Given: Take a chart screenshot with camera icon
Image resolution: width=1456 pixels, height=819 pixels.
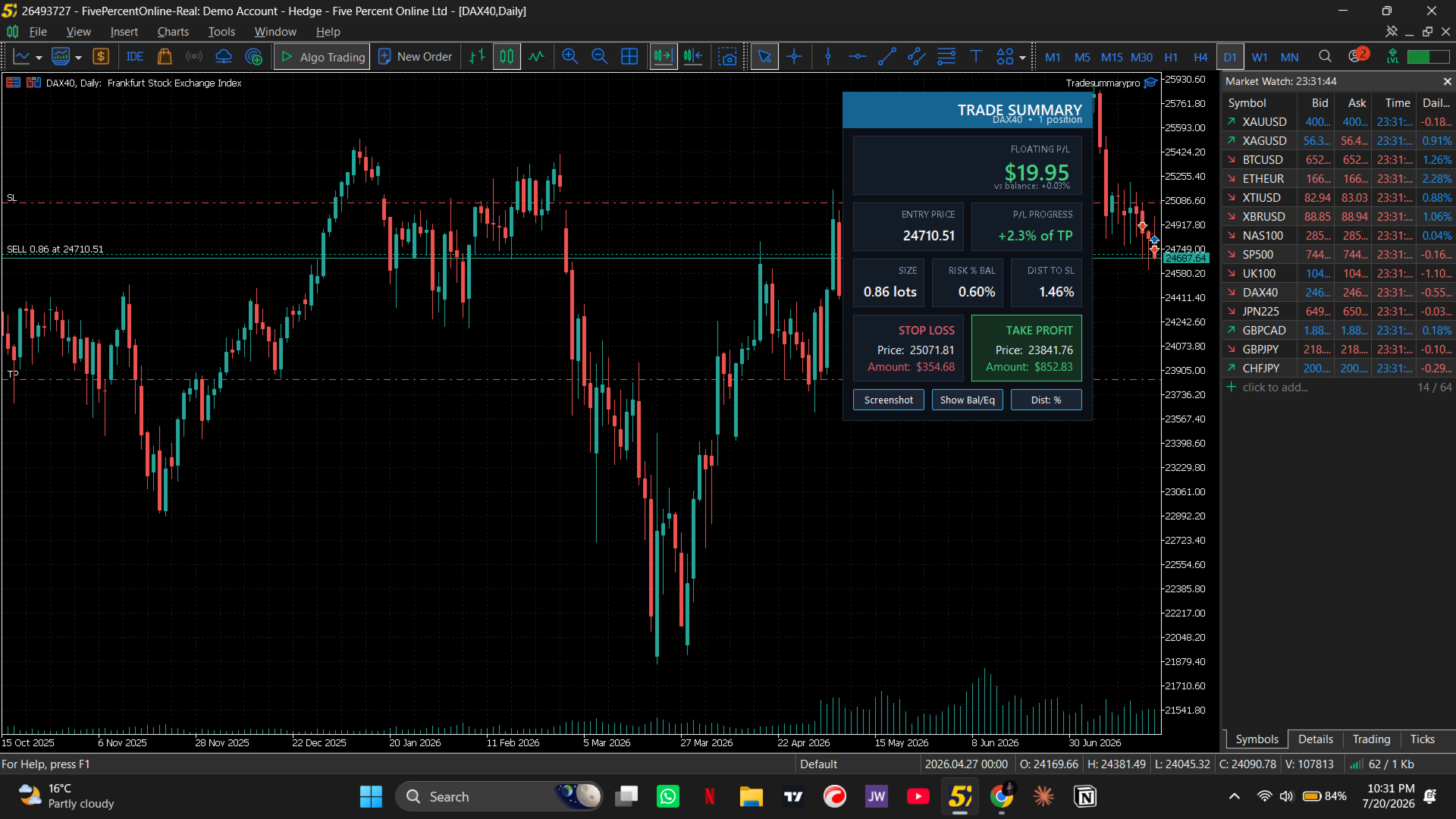Looking at the screenshot, I should tap(728, 57).
